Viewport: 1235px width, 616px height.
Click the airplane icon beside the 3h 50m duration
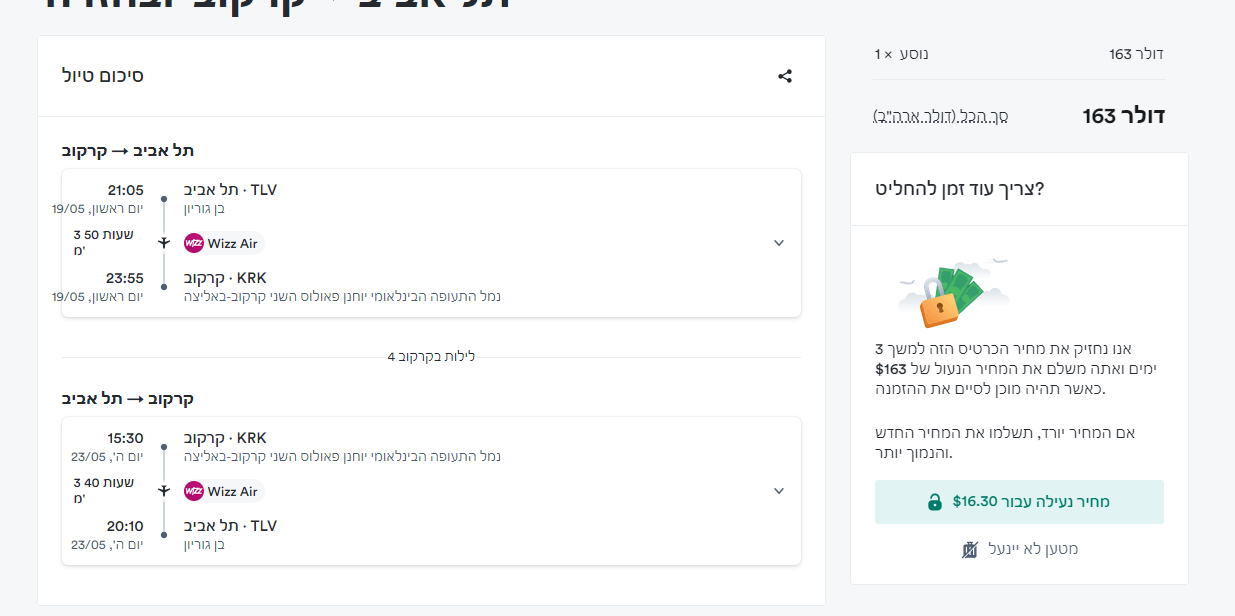point(164,243)
